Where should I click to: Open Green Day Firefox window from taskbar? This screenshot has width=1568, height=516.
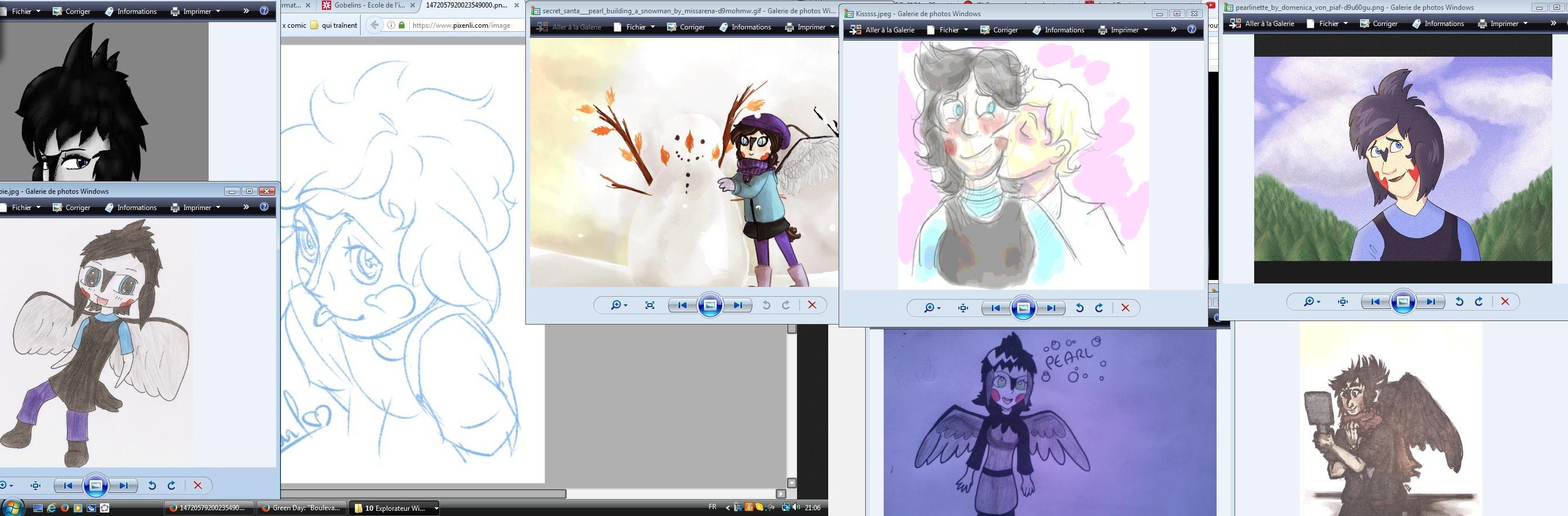(301, 507)
